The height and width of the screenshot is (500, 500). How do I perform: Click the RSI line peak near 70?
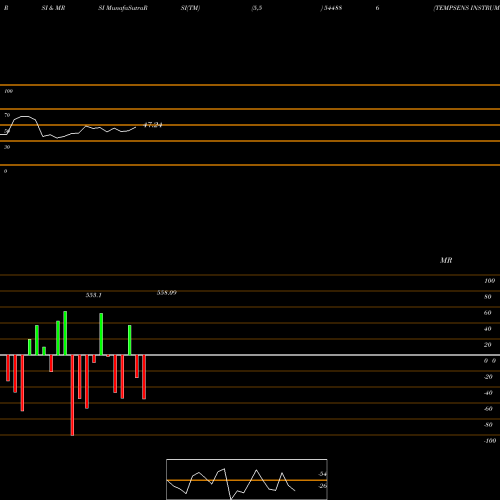tap(25, 117)
